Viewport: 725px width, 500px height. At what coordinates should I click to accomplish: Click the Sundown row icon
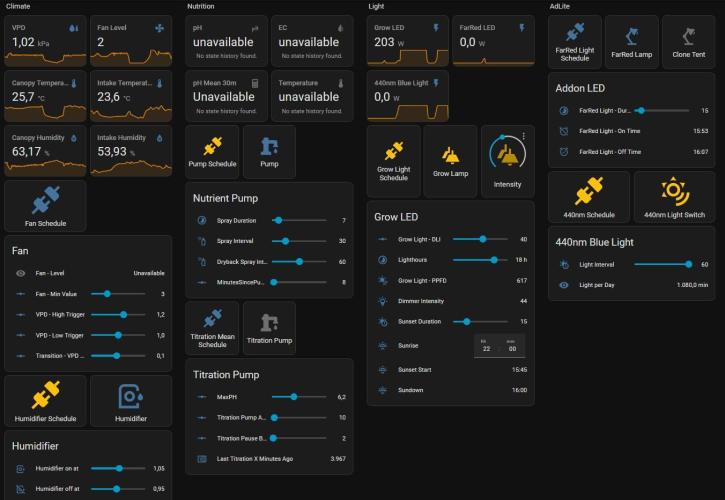[383, 390]
